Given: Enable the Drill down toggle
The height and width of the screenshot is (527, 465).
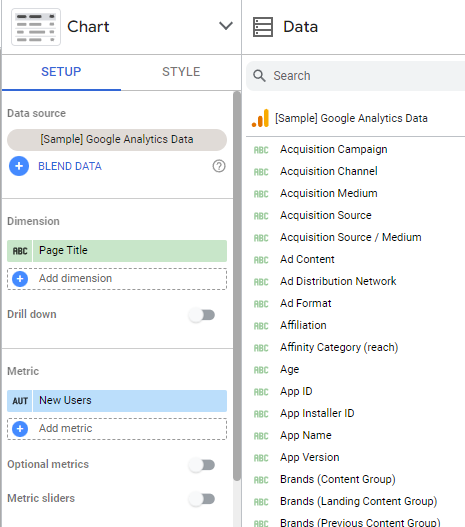Looking at the screenshot, I should pos(202,315).
